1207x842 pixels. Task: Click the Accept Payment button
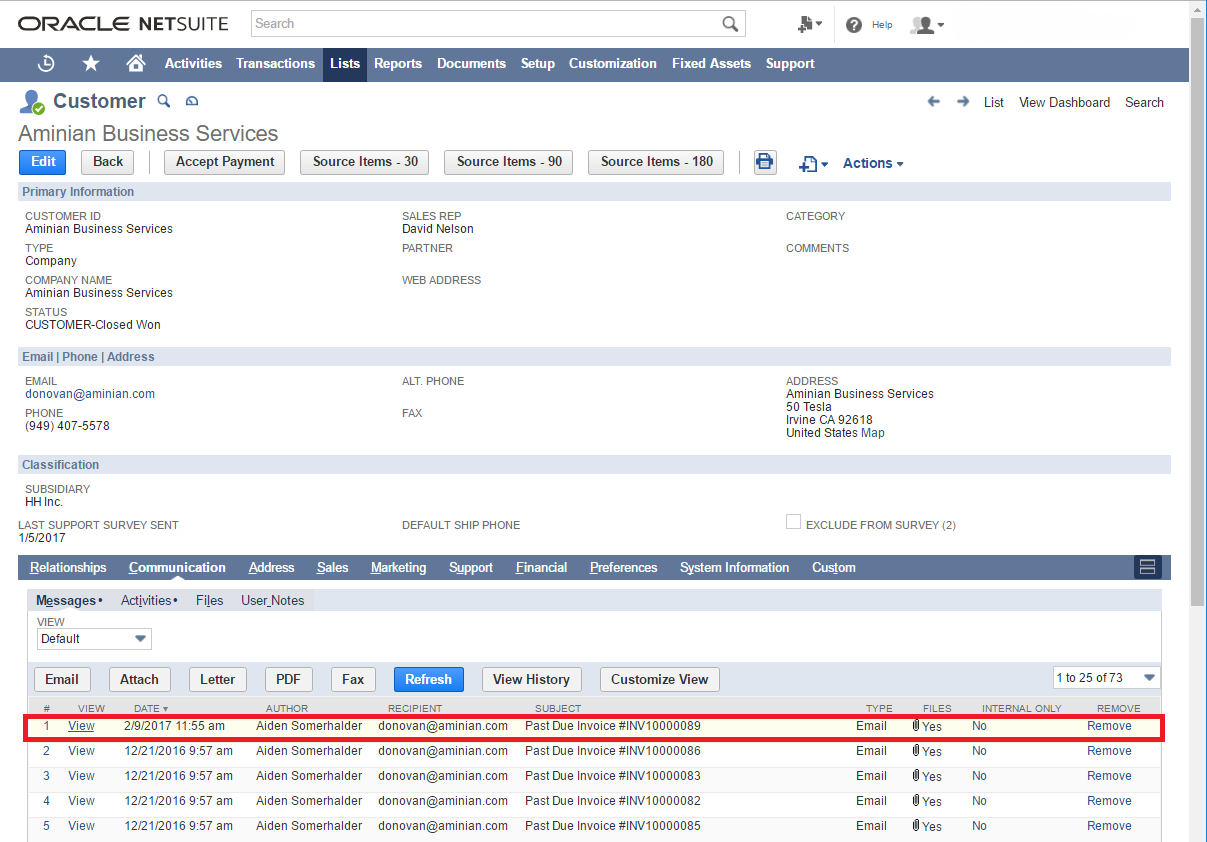(x=225, y=162)
